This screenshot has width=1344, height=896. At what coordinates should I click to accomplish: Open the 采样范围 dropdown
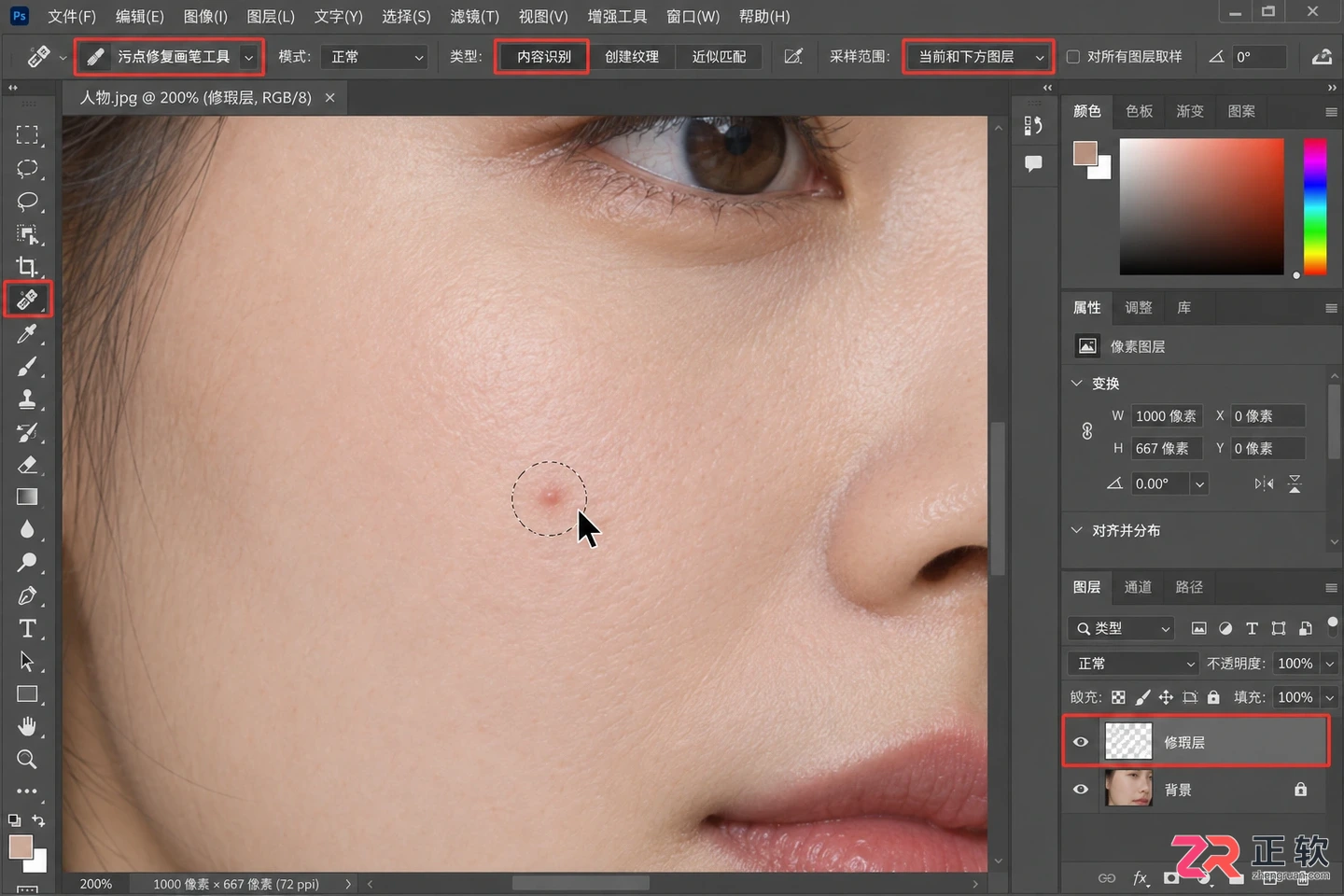click(978, 57)
